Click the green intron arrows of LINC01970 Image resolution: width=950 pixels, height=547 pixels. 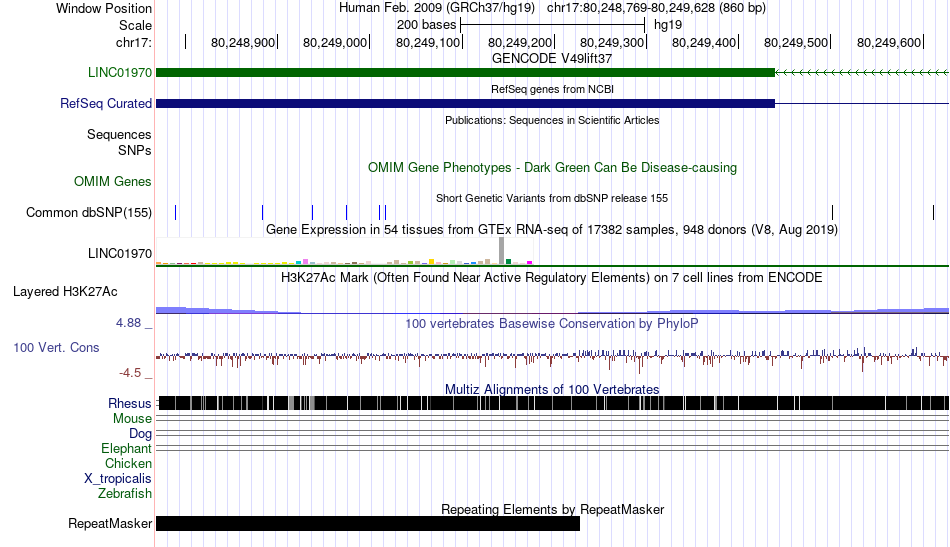pyautogui.click(x=862, y=73)
